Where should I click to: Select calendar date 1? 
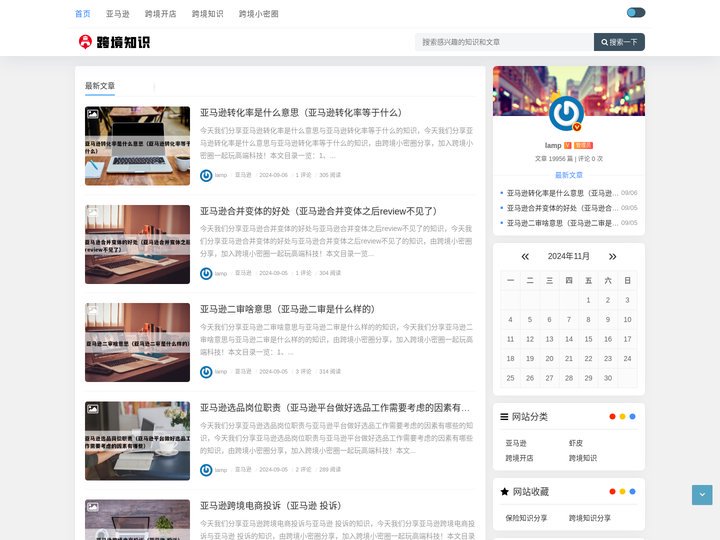pyautogui.click(x=588, y=300)
